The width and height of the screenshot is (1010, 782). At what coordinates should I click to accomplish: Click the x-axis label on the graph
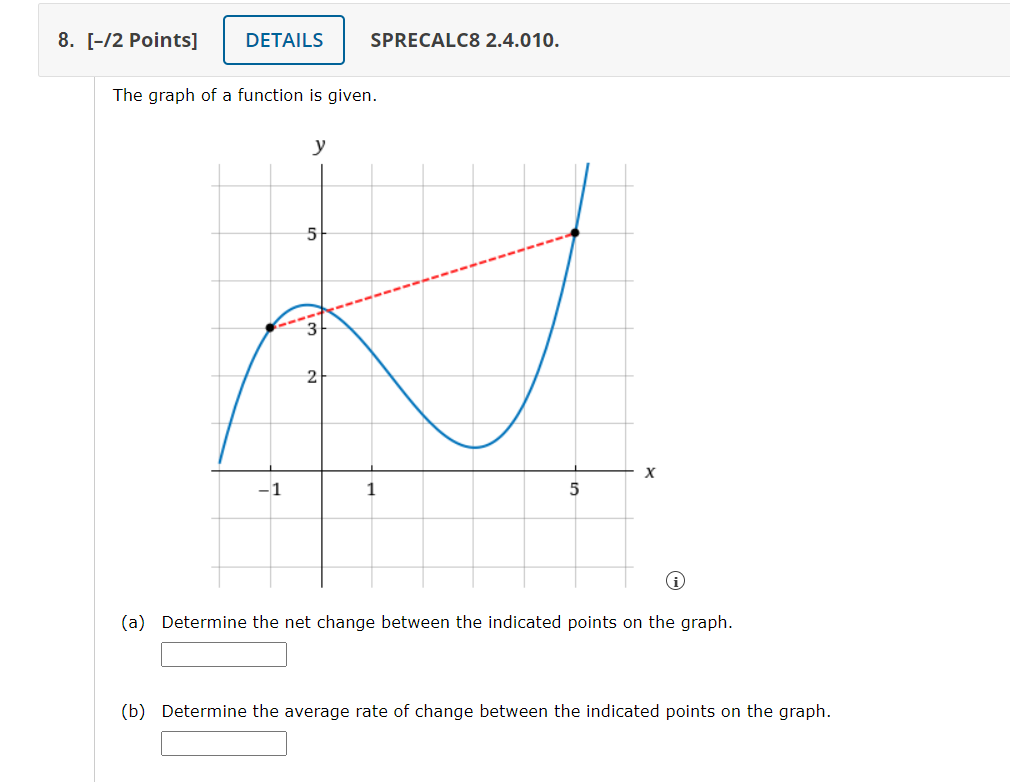point(650,471)
